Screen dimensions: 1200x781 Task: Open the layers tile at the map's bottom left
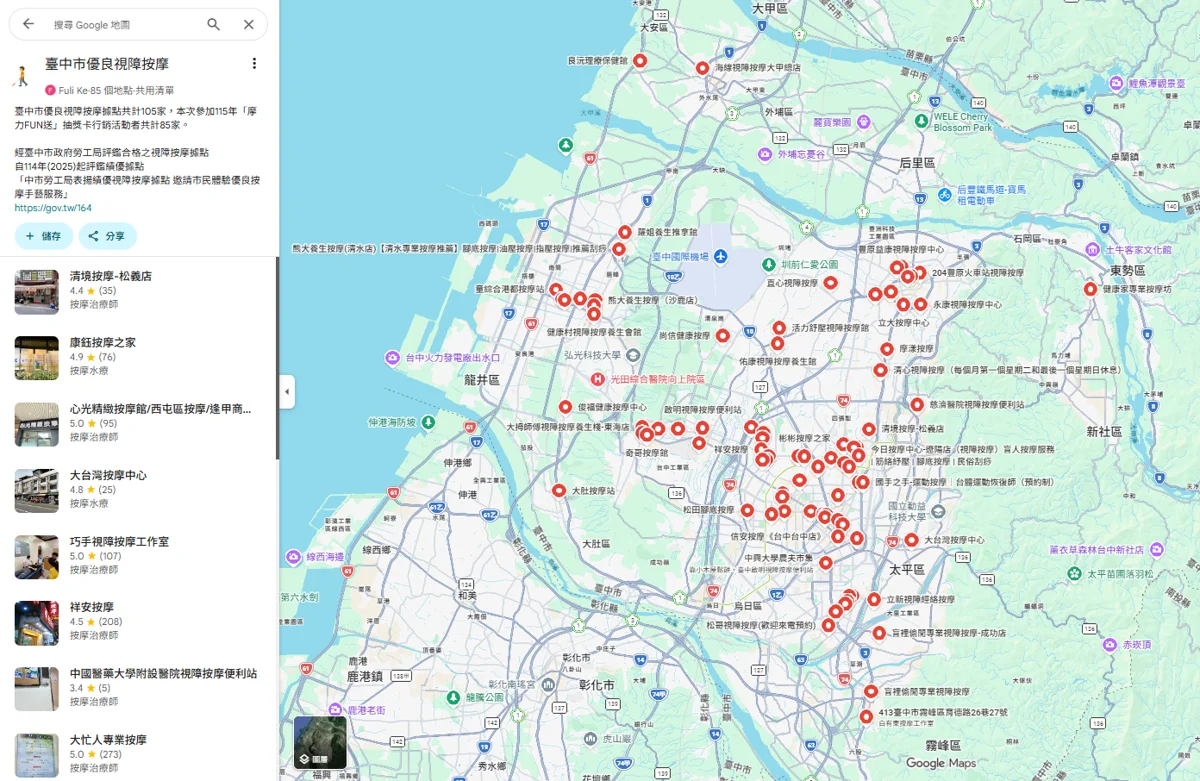(320, 742)
